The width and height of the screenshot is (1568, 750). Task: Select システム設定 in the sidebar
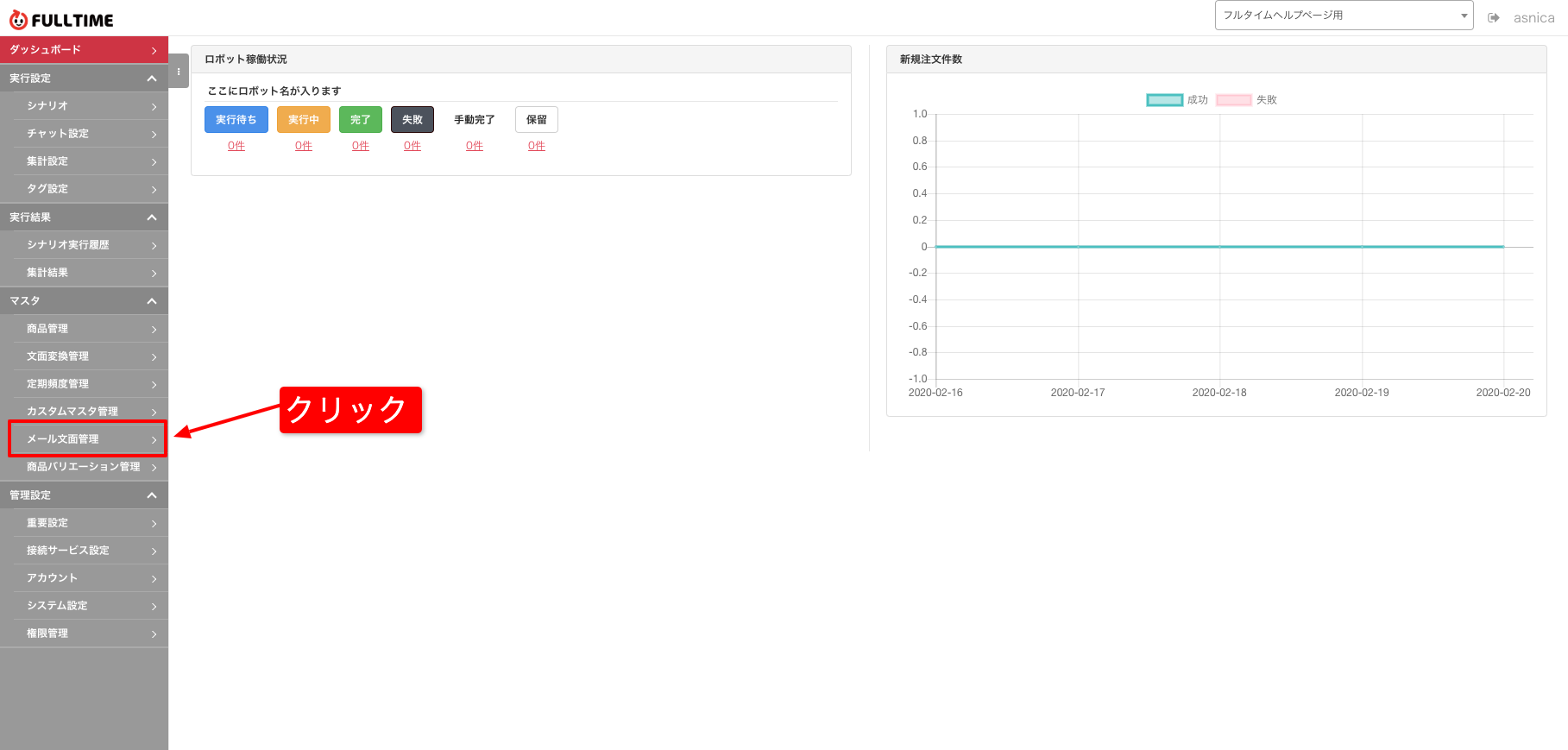tap(84, 606)
